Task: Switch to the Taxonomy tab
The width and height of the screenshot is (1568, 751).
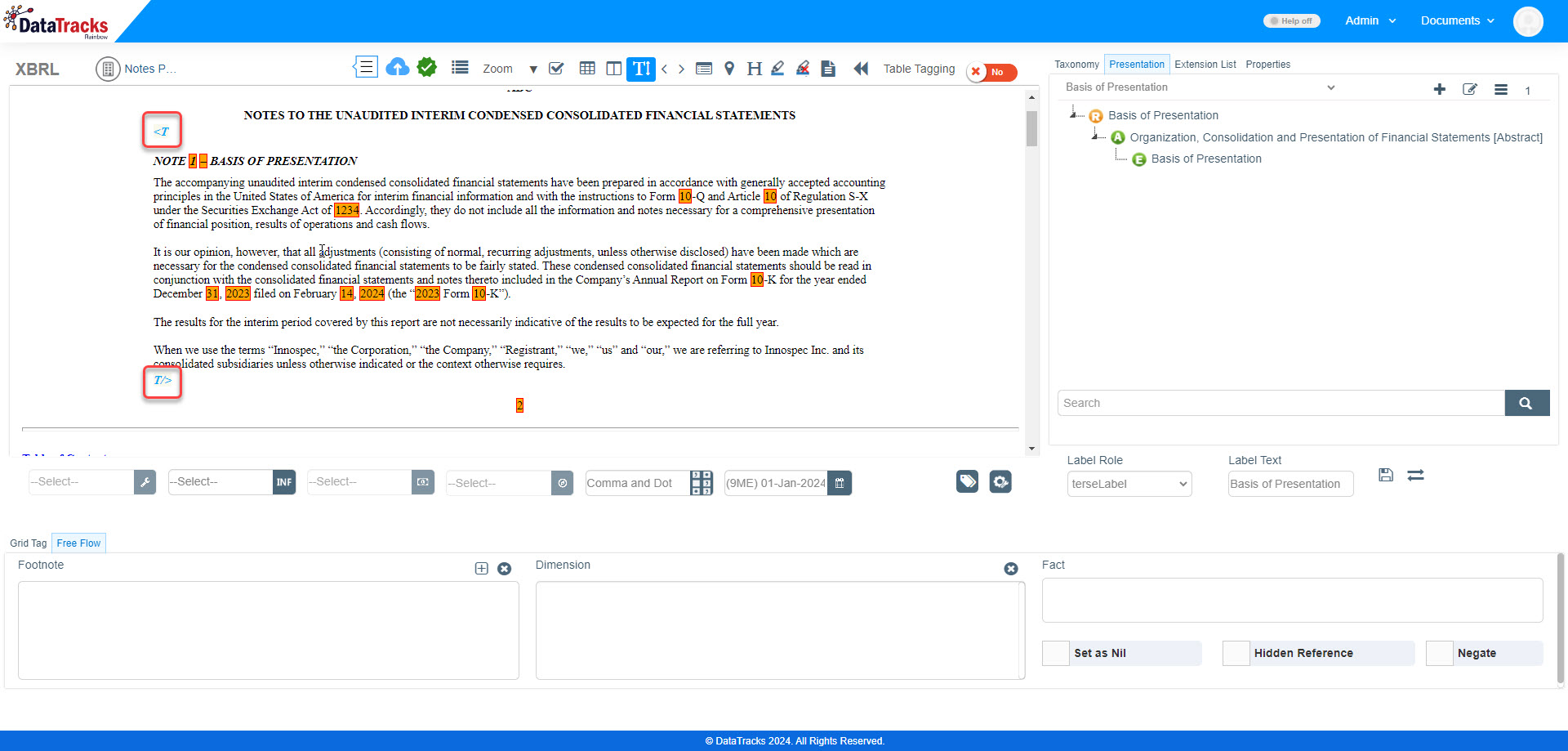Action: (1076, 65)
